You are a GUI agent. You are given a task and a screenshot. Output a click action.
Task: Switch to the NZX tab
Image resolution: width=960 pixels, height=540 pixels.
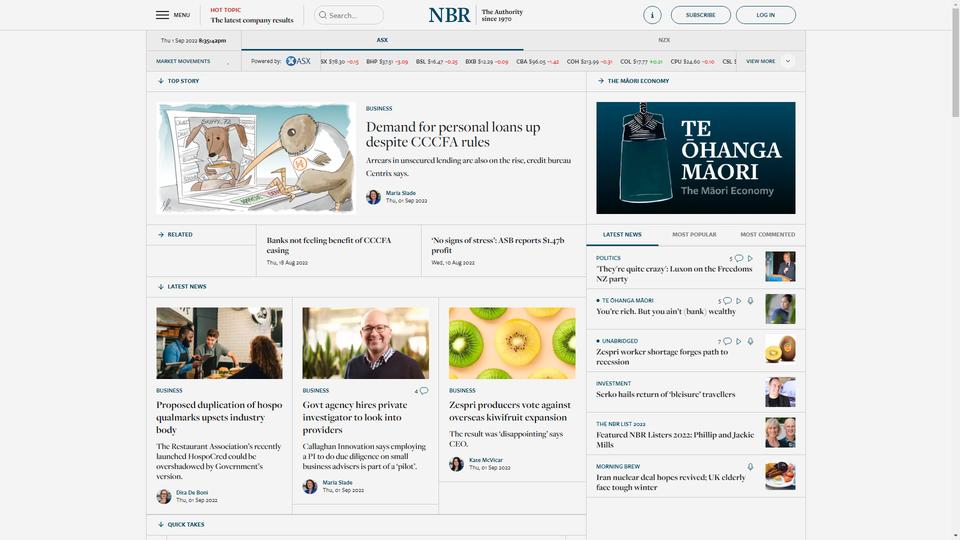(664, 40)
